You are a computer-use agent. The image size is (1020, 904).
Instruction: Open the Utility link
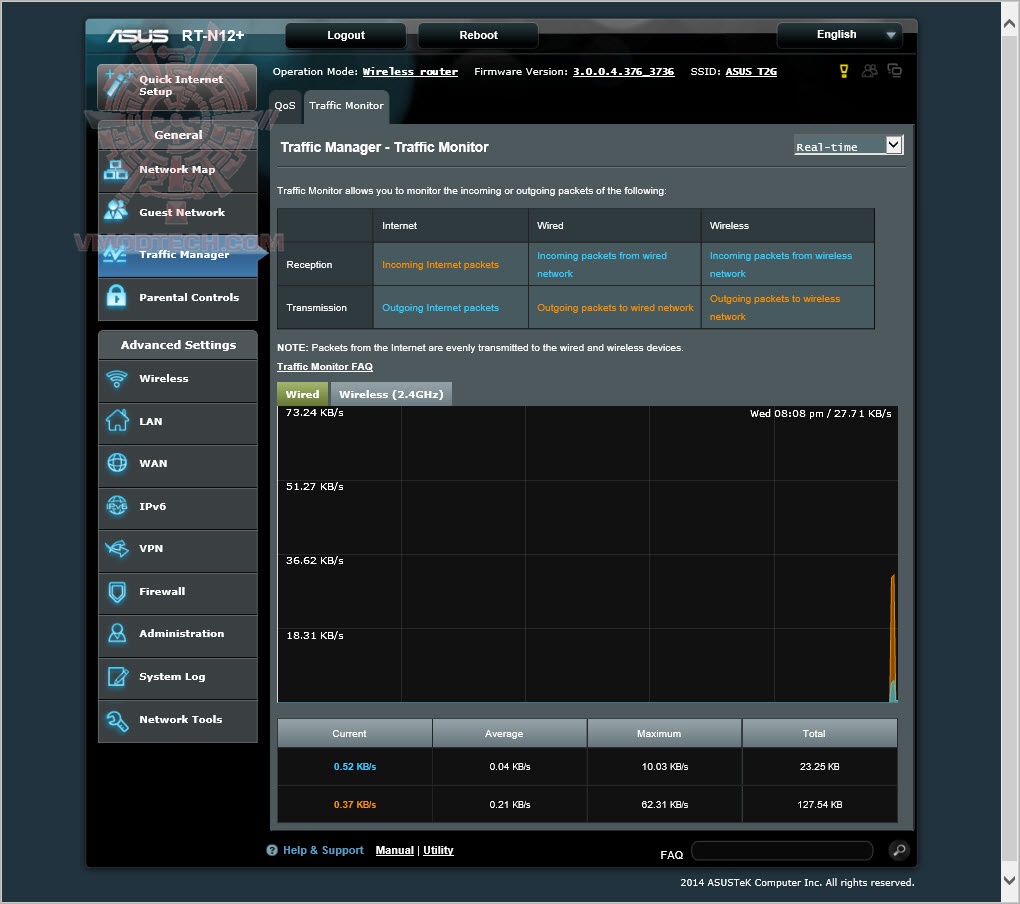pyautogui.click(x=438, y=850)
